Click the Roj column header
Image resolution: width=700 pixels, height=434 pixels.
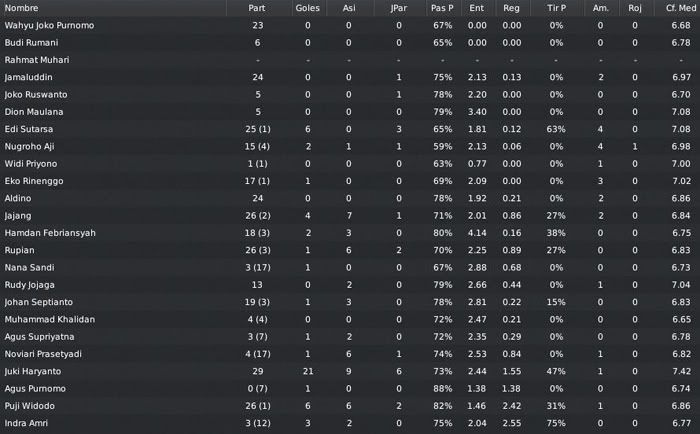coord(635,8)
